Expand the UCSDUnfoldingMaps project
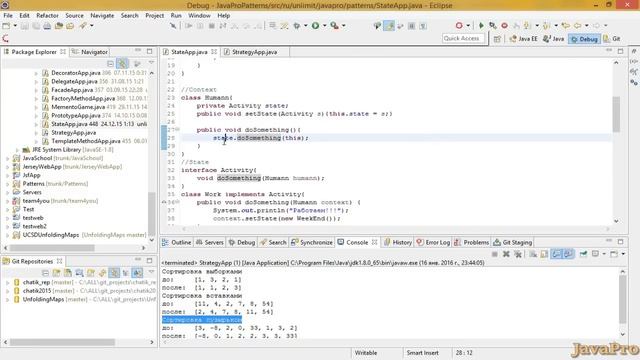The height and width of the screenshot is (360, 640). (7, 235)
